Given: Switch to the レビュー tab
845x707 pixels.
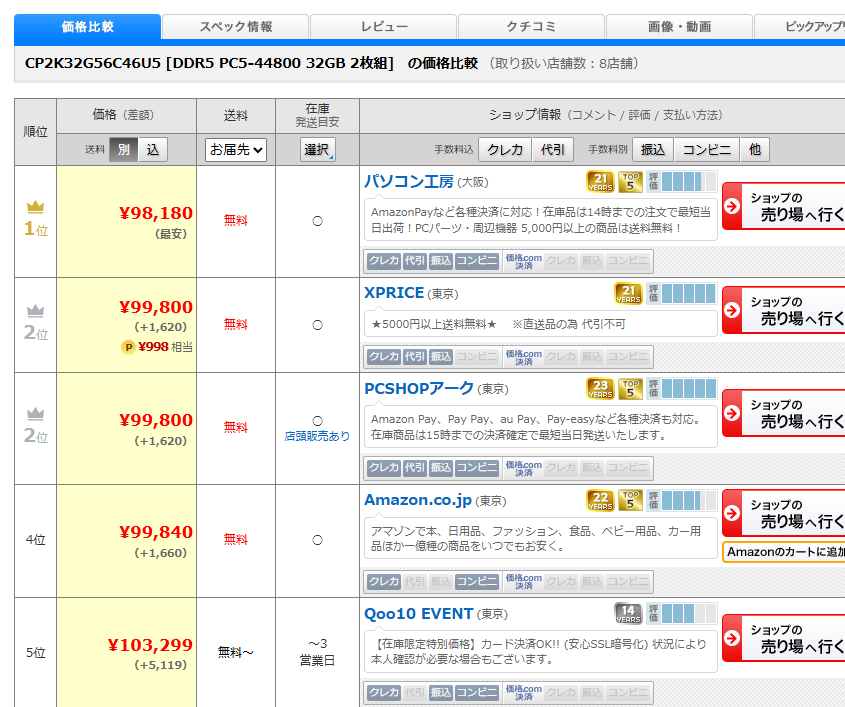Looking at the screenshot, I should (x=384, y=26).
